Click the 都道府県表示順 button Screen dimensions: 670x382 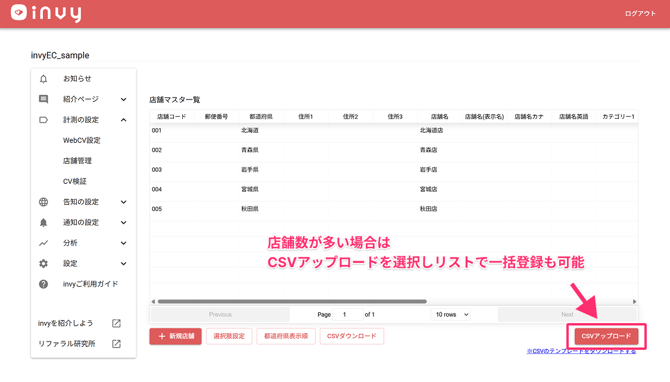click(x=286, y=336)
